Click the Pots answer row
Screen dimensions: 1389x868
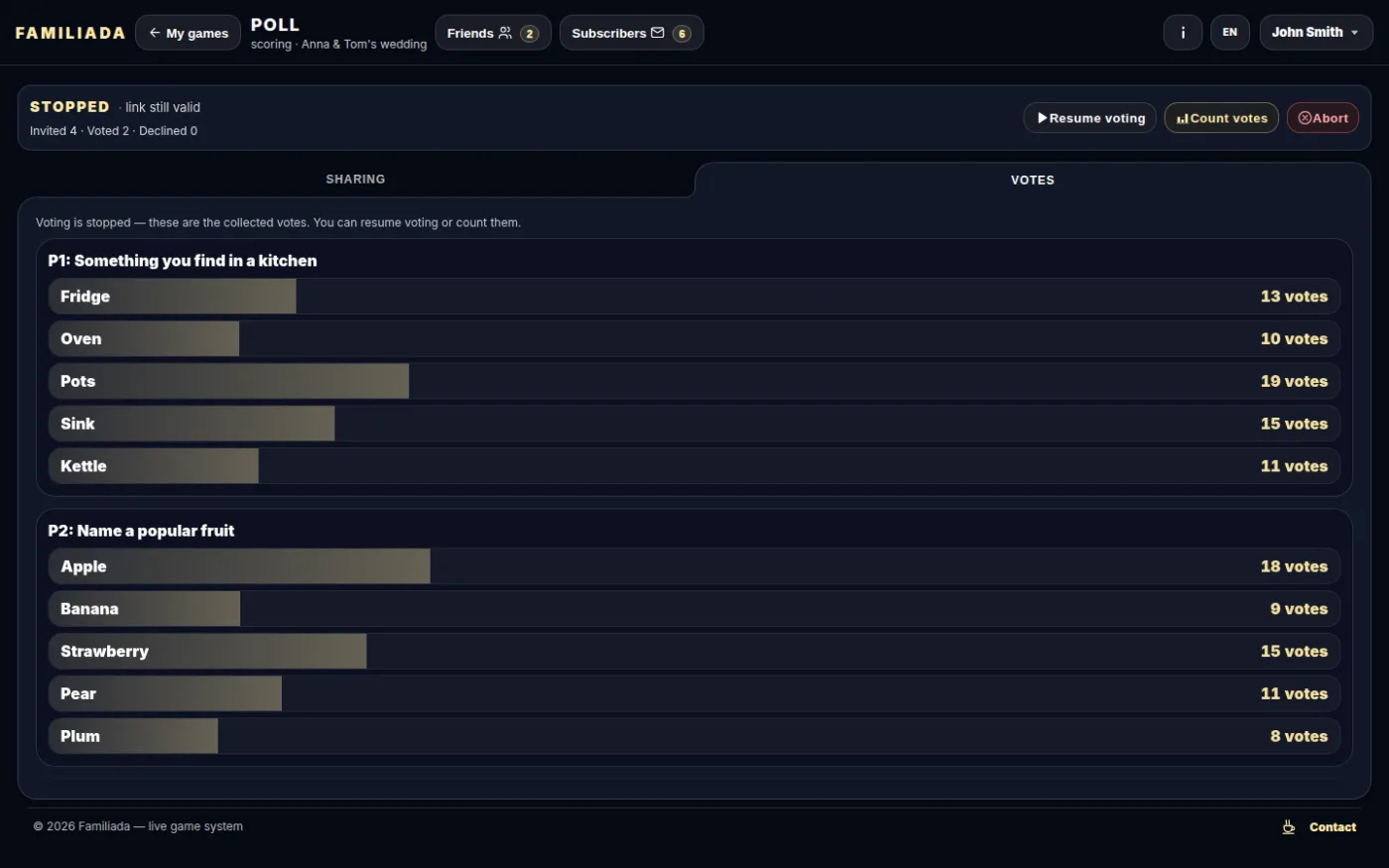tap(694, 382)
